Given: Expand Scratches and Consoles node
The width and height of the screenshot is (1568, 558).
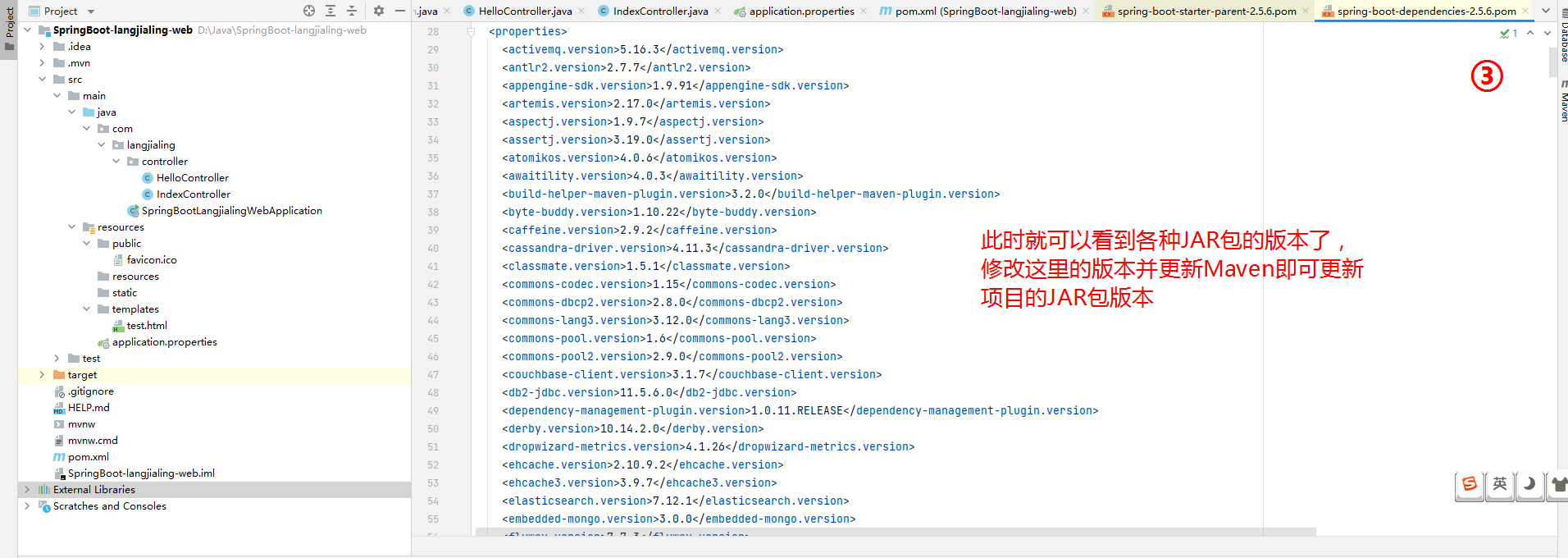Looking at the screenshot, I should pyautogui.click(x=27, y=506).
